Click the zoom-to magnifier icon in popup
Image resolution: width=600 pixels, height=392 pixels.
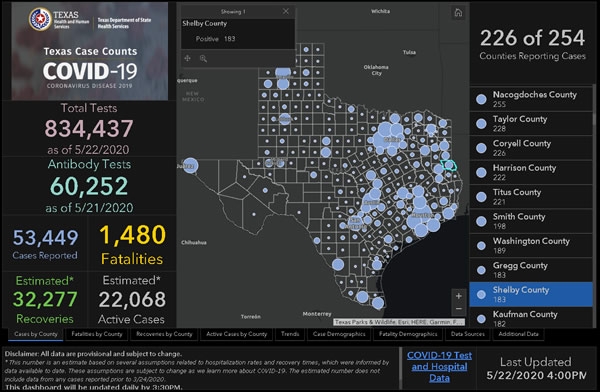pos(203,59)
